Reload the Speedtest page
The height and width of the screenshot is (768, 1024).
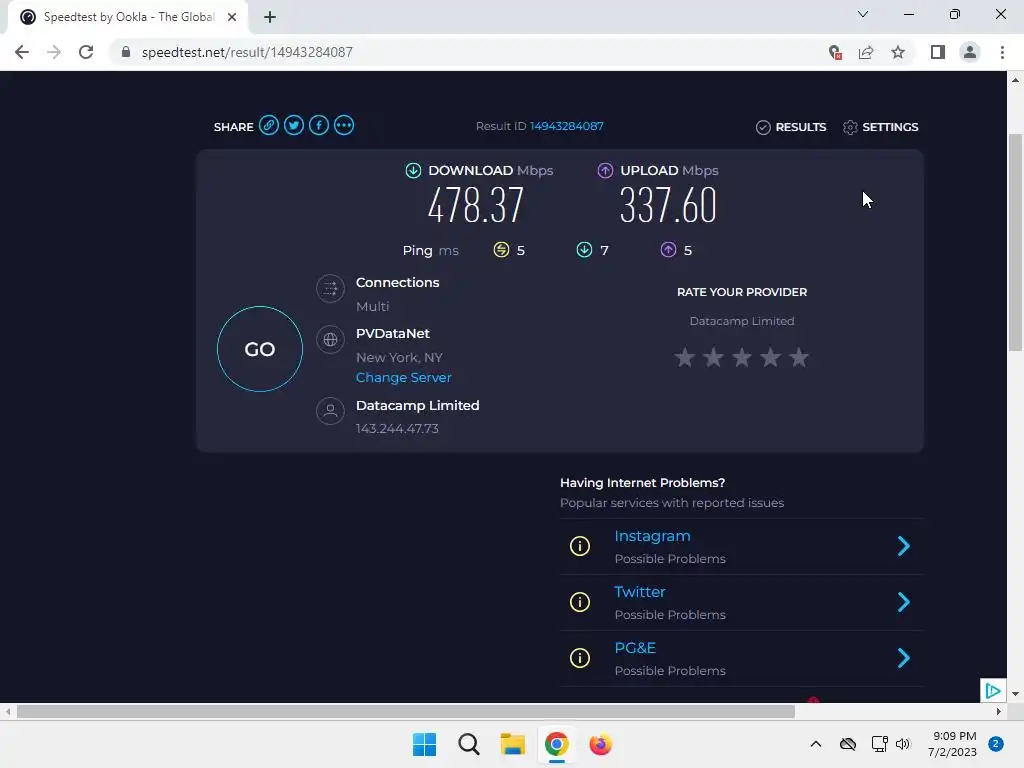[86, 52]
